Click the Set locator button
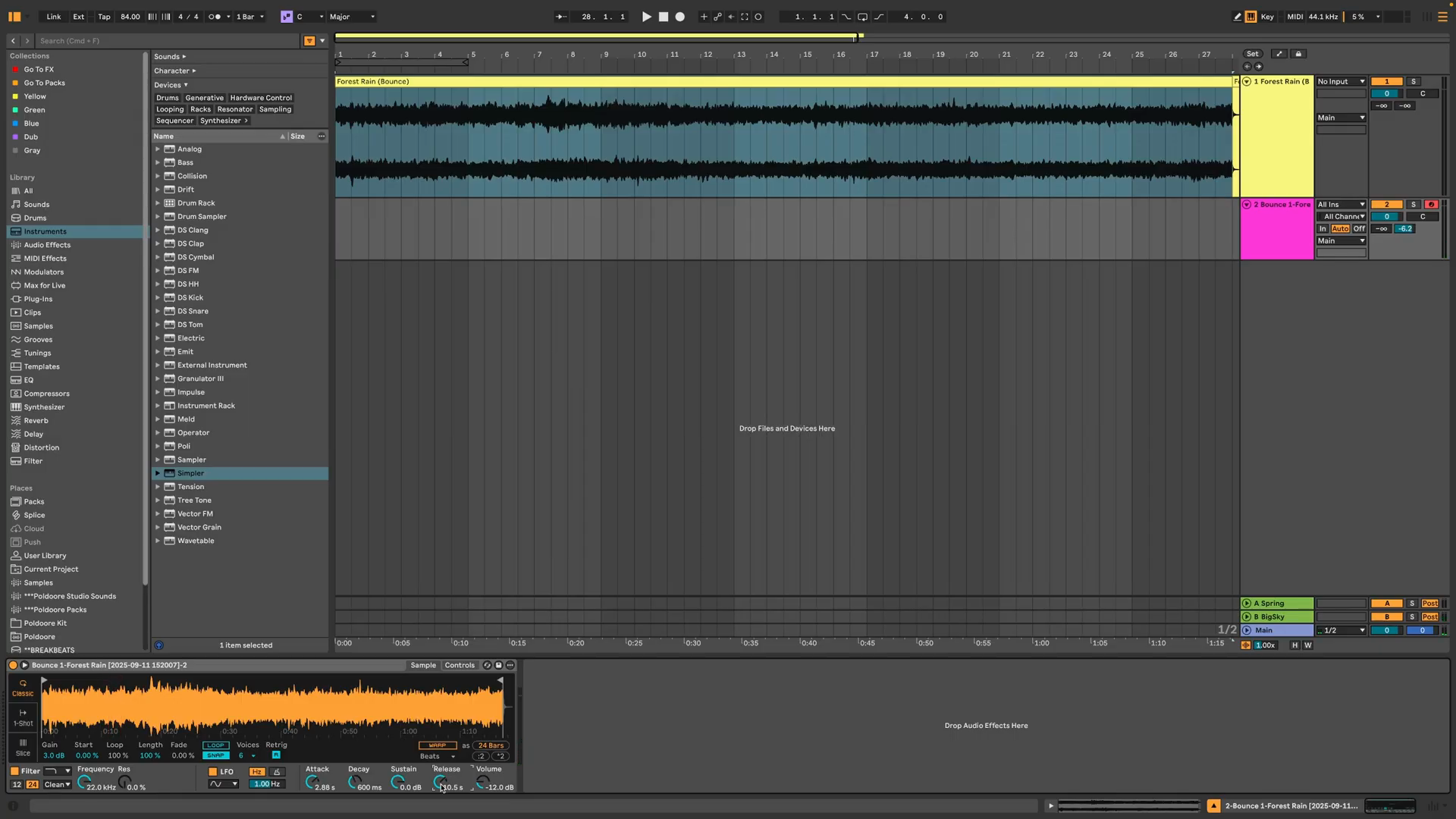 click(1253, 54)
